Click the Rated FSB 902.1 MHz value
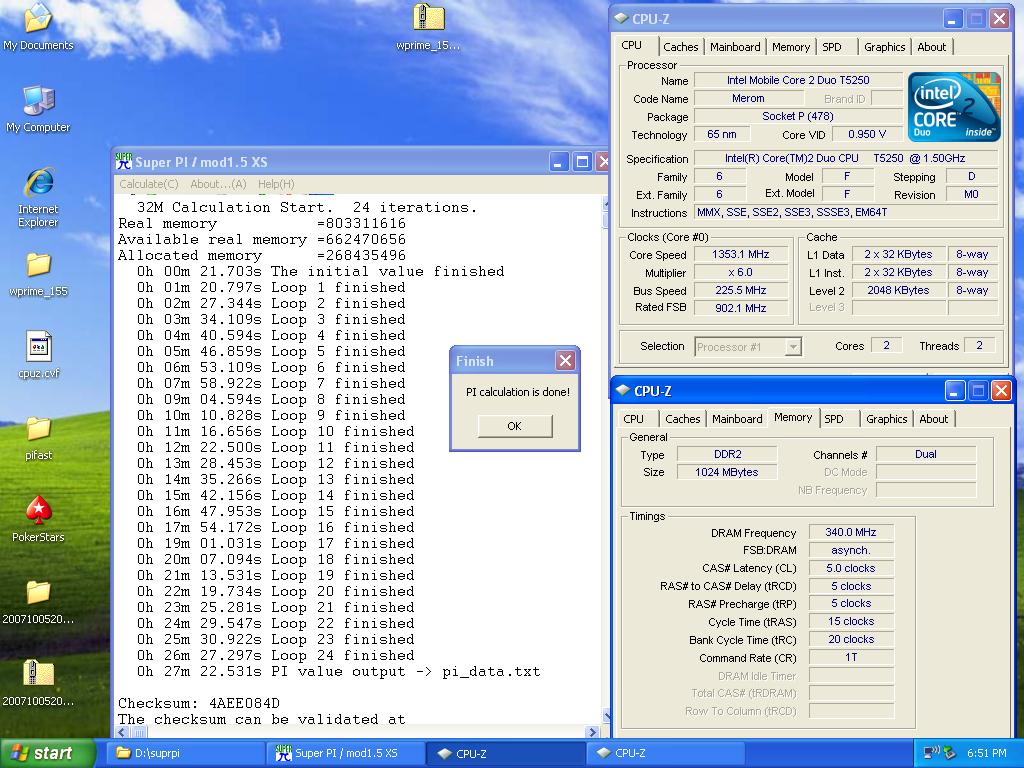1024x768 pixels. [741, 308]
